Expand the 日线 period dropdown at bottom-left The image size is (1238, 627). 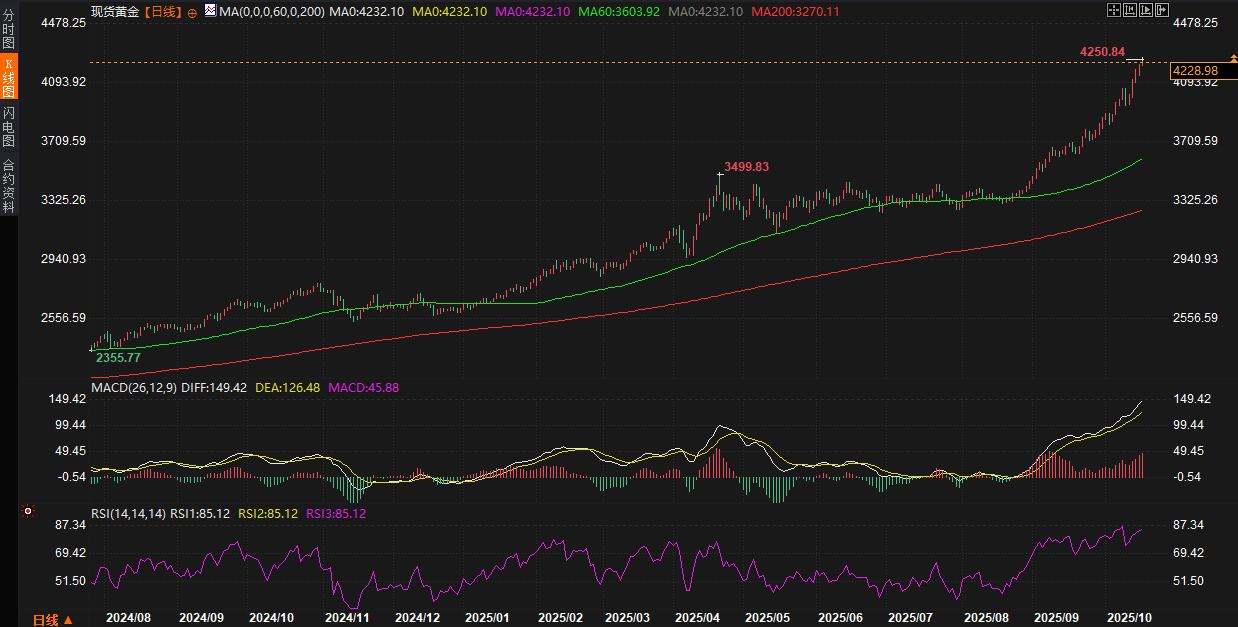pyautogui.click(x=52, y=619)
